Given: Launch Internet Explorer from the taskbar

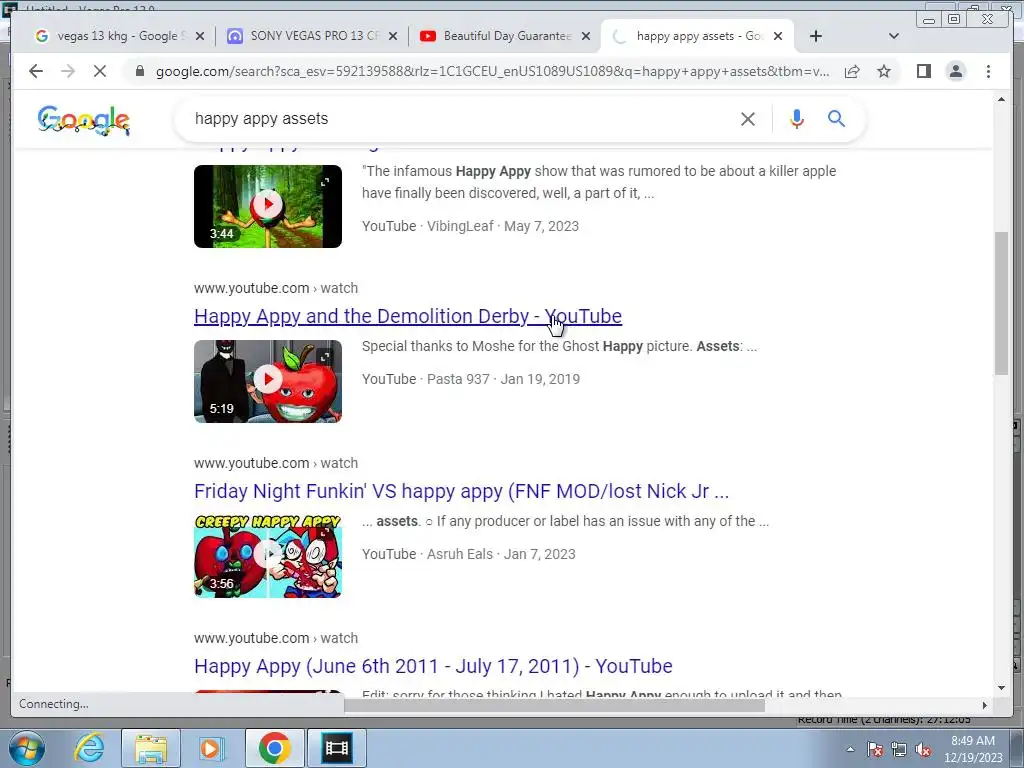Looking at the screenshot, I should pos(89,748).
